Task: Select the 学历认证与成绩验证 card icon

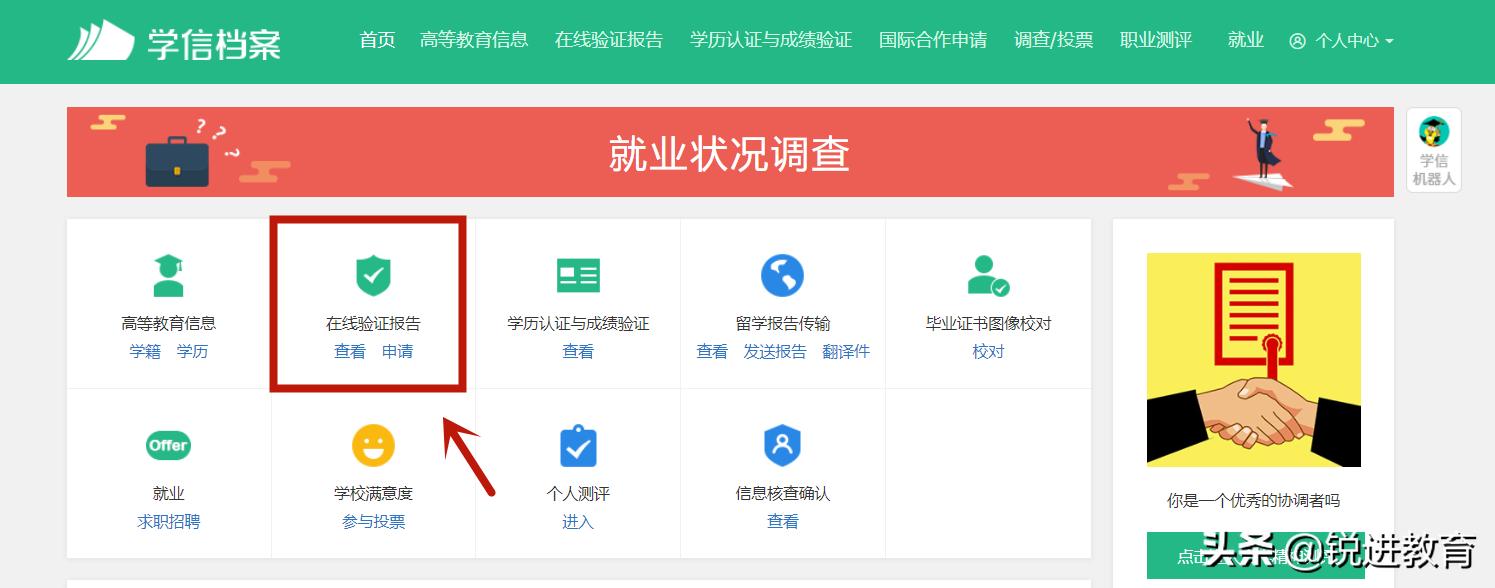Action: tap(578, 275)
